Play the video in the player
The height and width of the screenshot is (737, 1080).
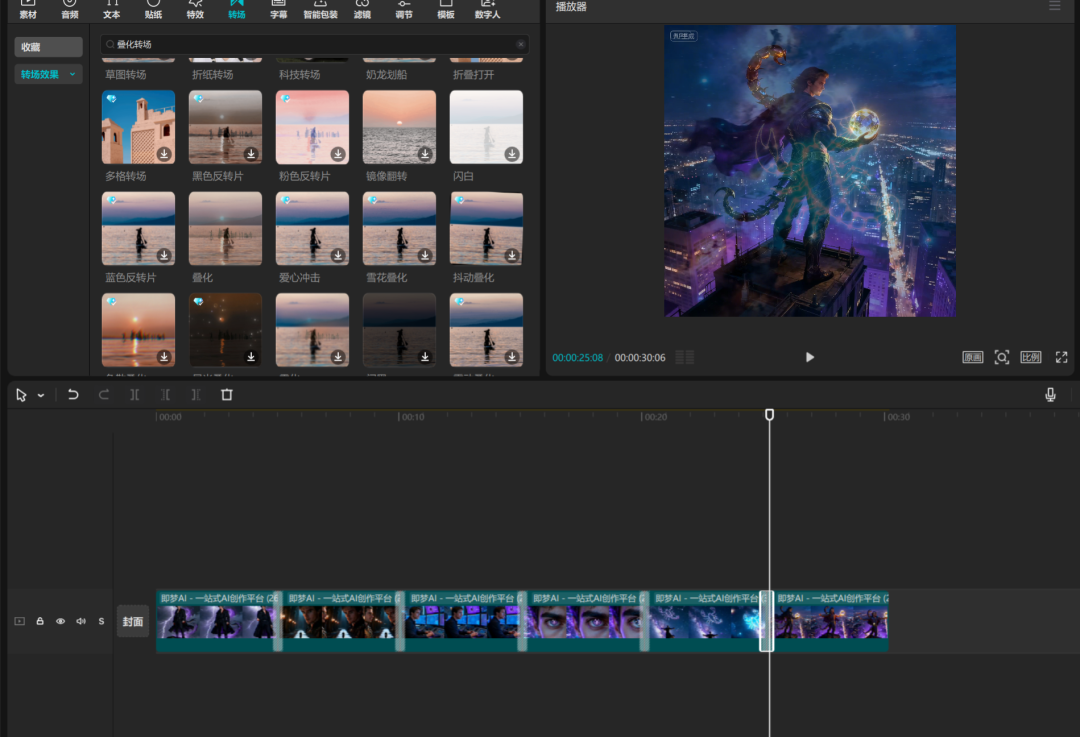coord(810,357)
